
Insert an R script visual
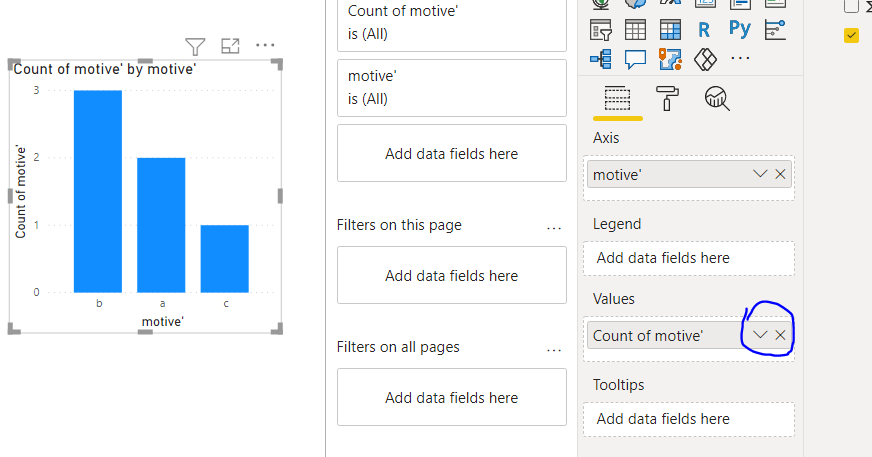click(704, 29)
